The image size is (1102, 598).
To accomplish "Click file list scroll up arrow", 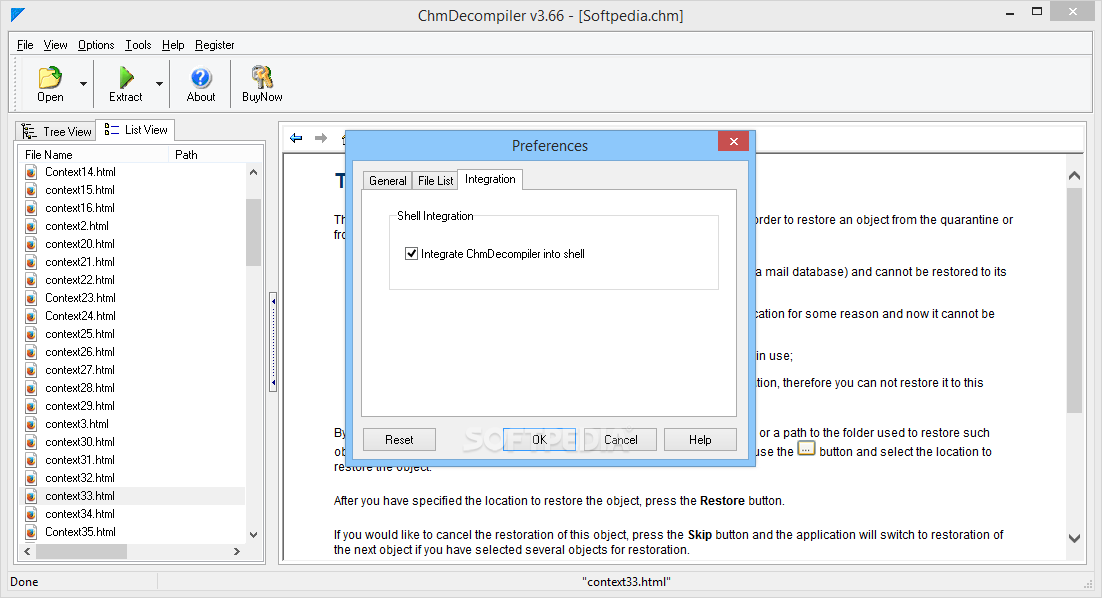I will [253, 172].
